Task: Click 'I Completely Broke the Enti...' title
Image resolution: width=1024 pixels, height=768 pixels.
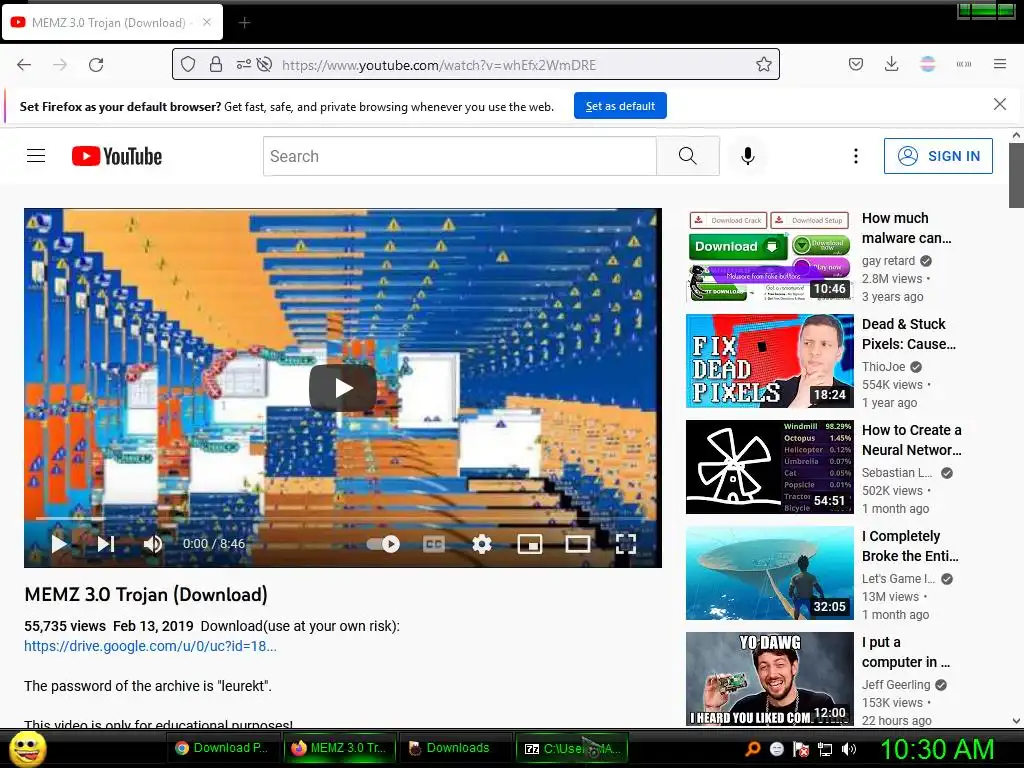Action: [x=910, y=546]
